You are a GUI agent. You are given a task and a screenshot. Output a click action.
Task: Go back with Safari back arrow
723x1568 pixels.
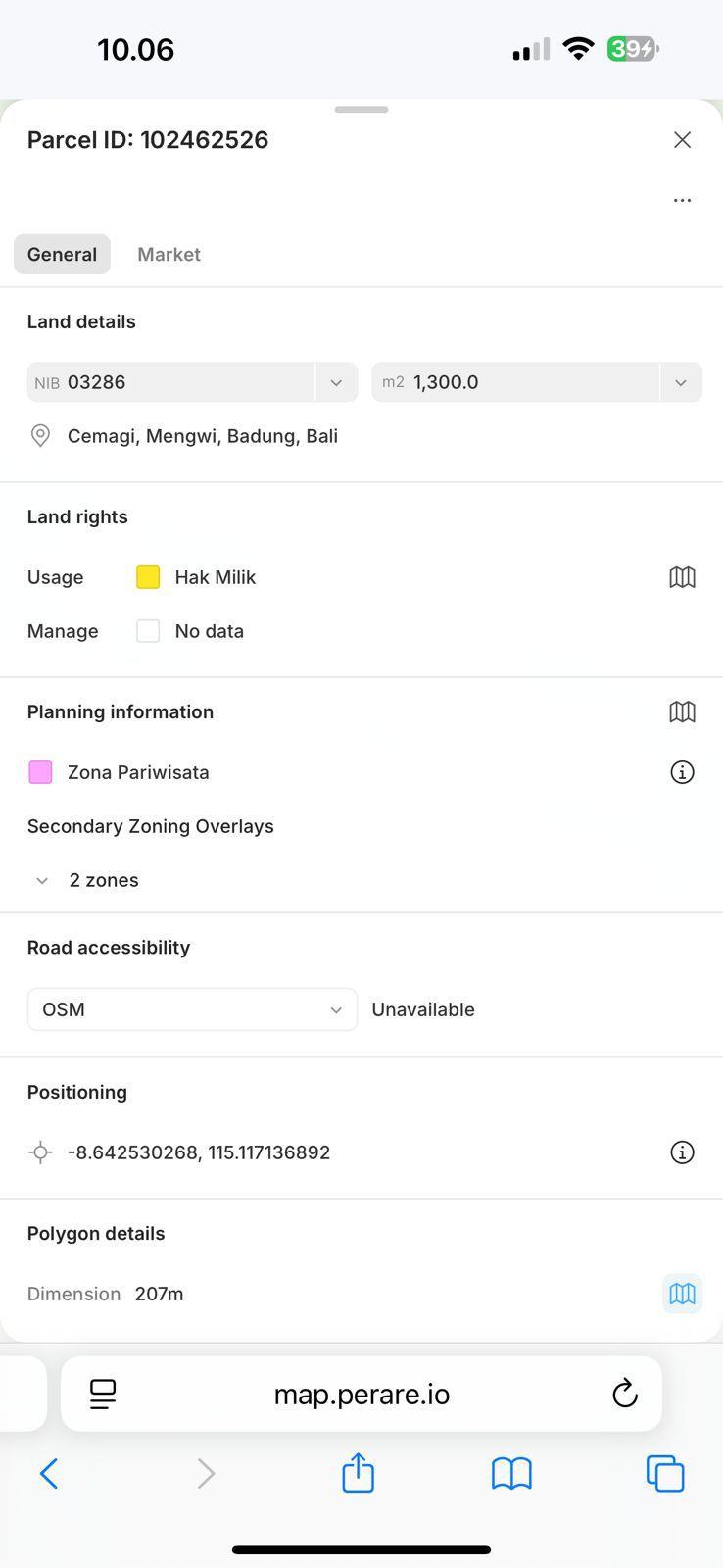coord(49,1473)
